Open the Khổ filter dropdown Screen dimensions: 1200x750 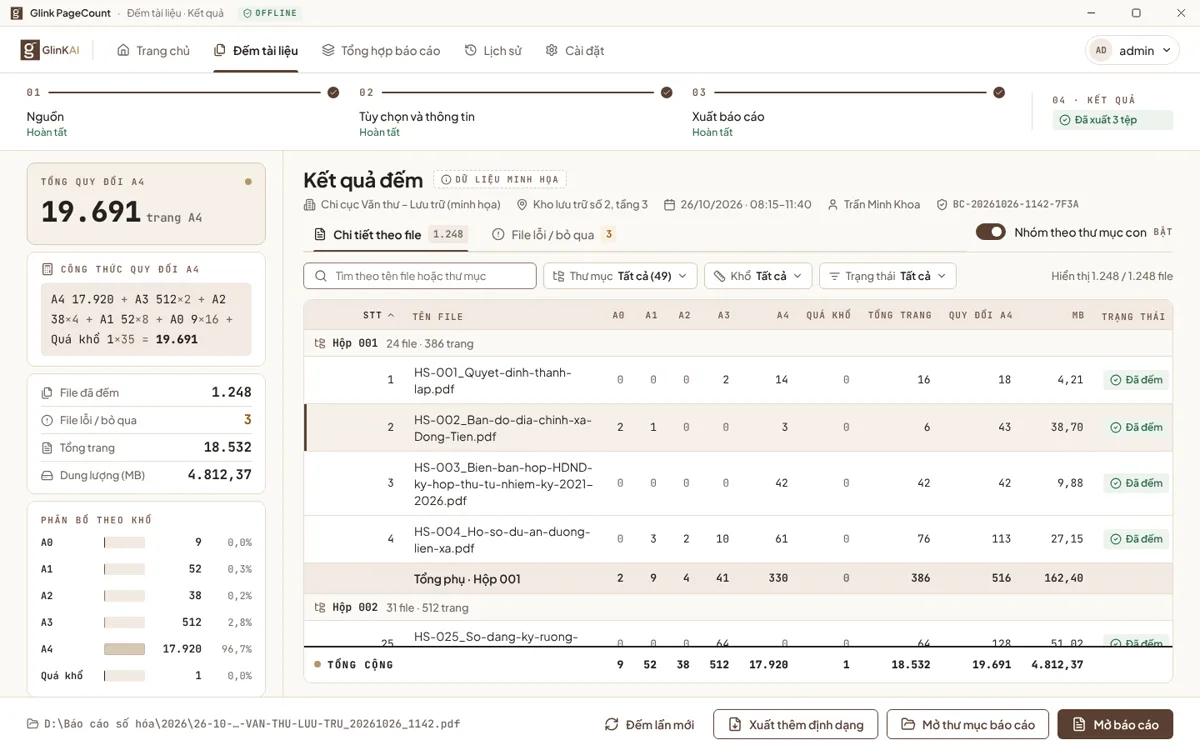[758, 276]
